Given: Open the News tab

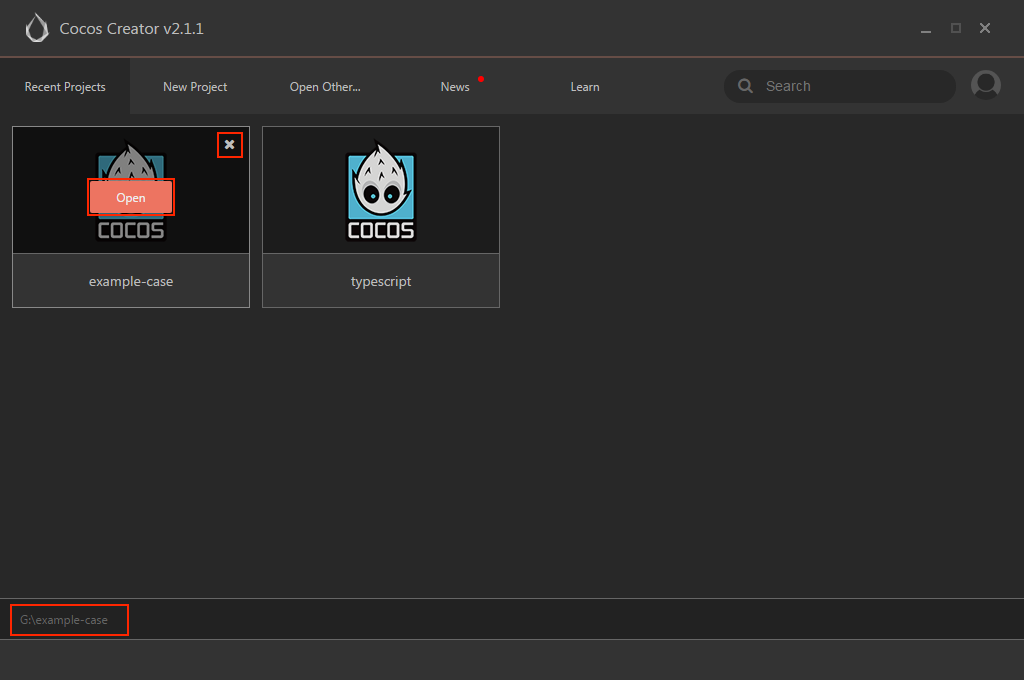Looking at the screenshot, I should pyautogui.click(x=455, y=86).
